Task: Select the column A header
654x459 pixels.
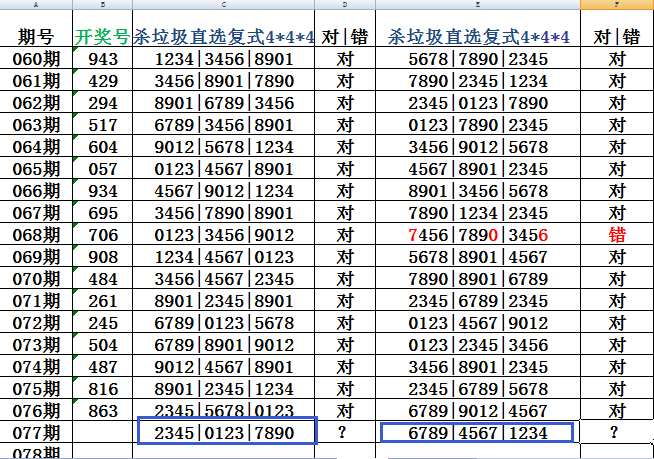Action: [36, 6]
